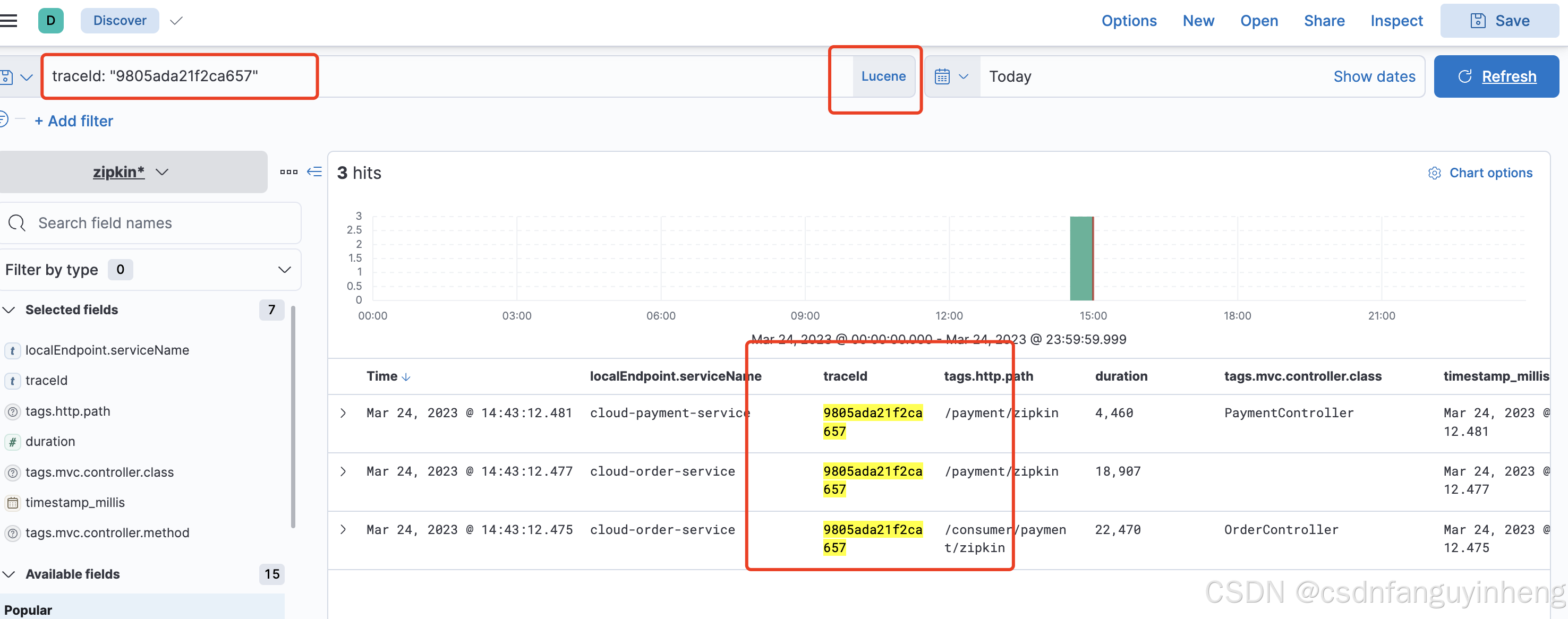The image size is (1568, 619).
Task: Click the number type icon beside duration
Action: (12, 443)
